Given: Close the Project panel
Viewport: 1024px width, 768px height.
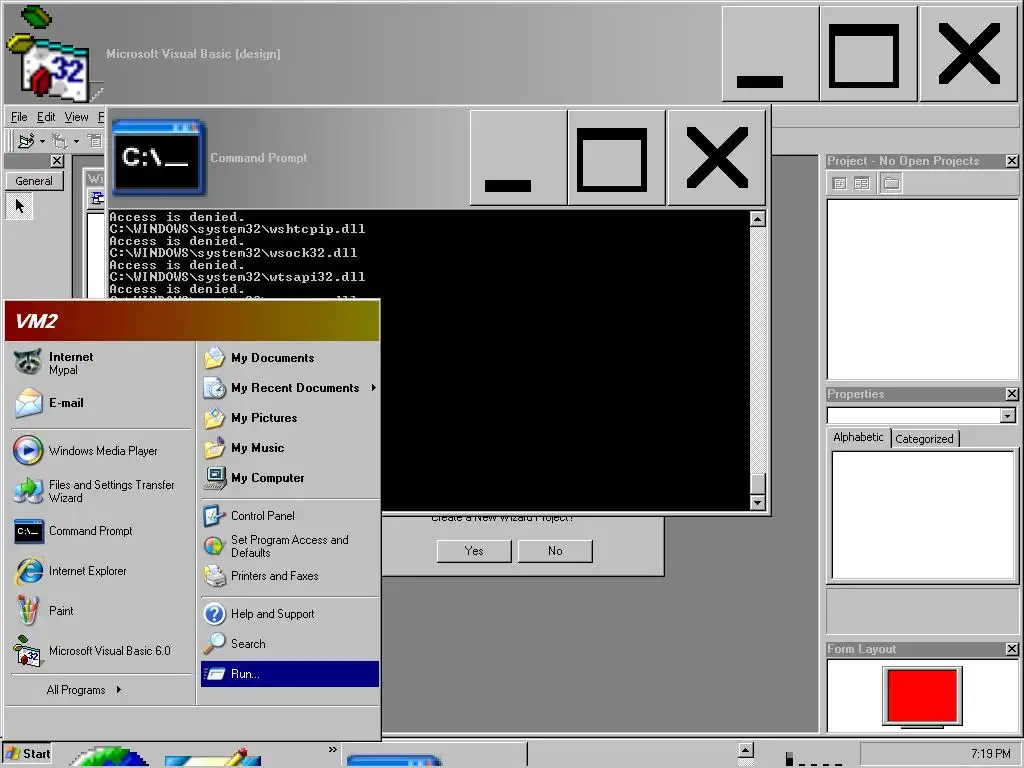Looking at the screenshot, I should [1012, 161].
